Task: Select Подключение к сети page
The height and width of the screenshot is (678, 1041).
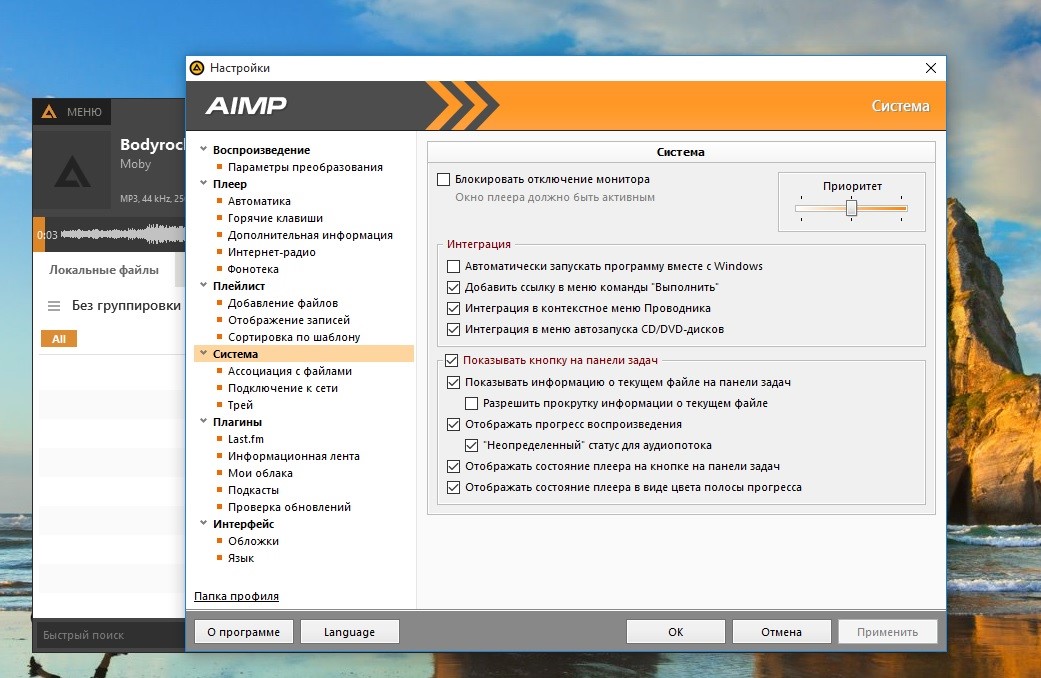Action: (283, 388)
